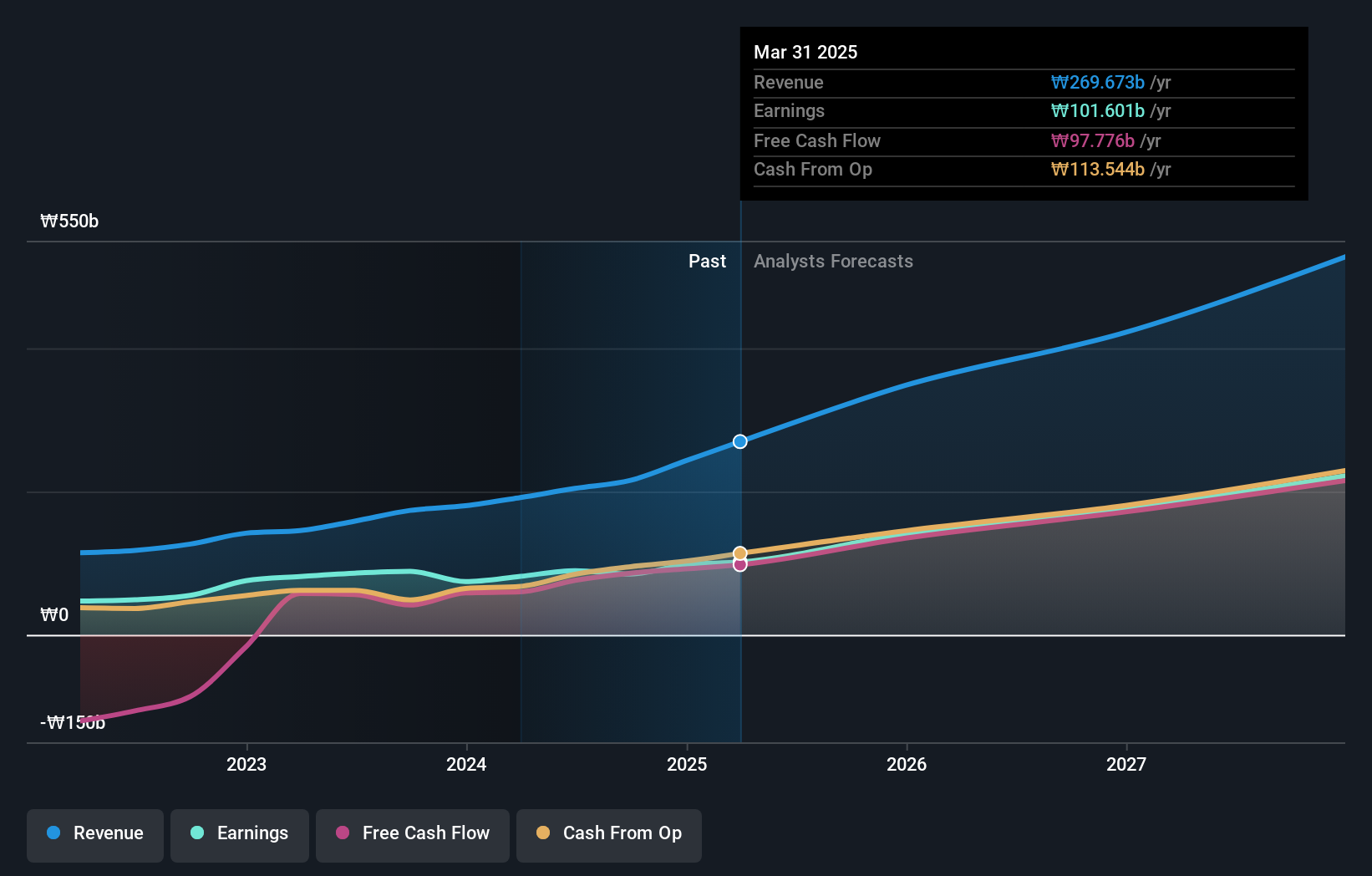This screenshot has width=1372, height=876.
Task: Select the pink Free Cash Flow color swatch
Action: [x=343, y=833]
